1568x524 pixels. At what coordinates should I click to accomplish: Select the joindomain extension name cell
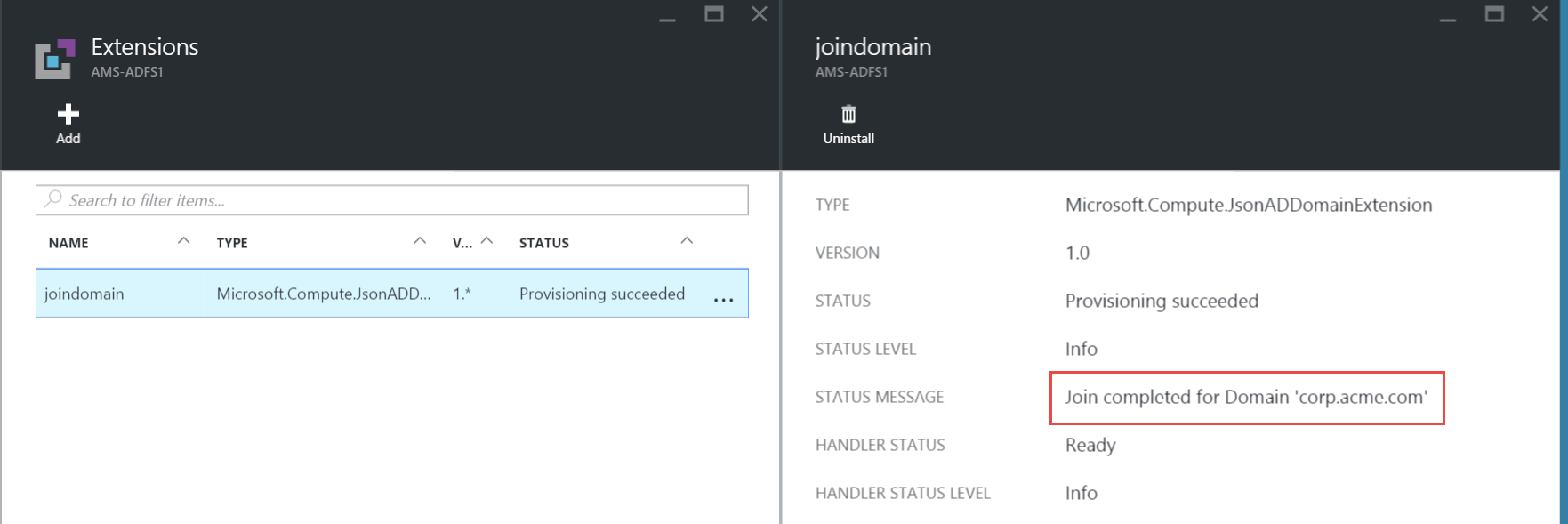coord(84,294)
